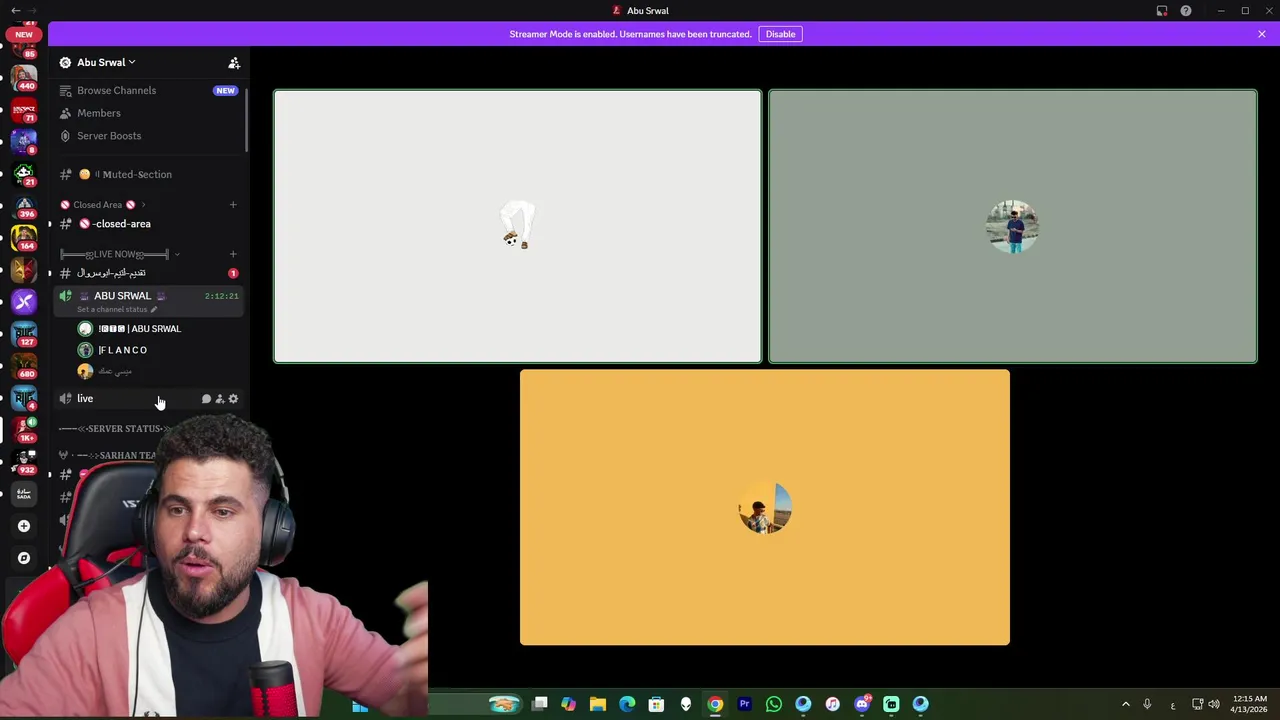Collapse the Closed Area category
This screenshot has height=720, width=1280.
coord(102,205)
